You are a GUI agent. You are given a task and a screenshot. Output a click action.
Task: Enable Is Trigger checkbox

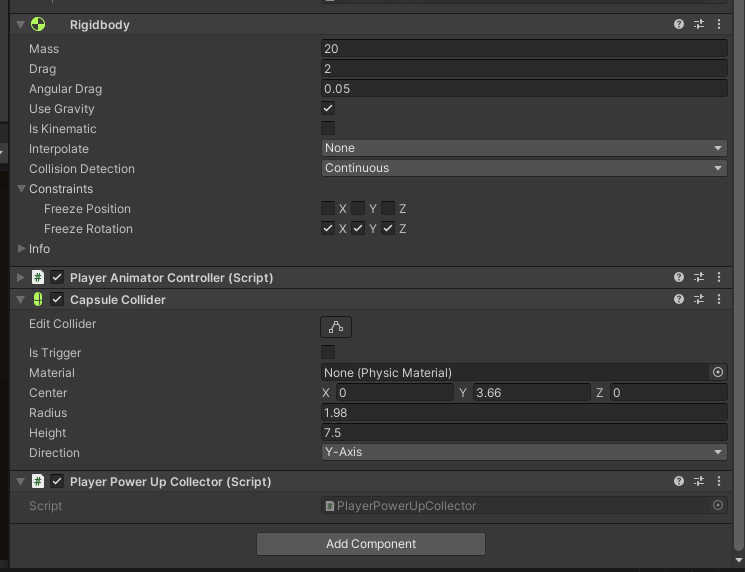[328, 352]
